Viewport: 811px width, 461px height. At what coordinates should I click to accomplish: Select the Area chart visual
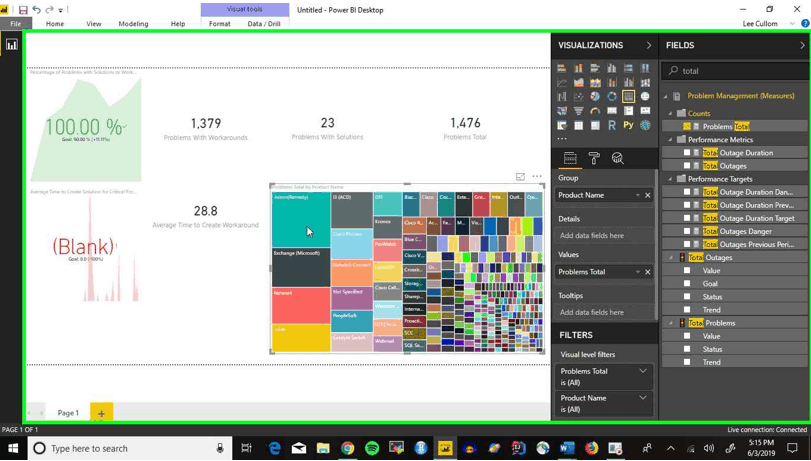tap(579, 82)
